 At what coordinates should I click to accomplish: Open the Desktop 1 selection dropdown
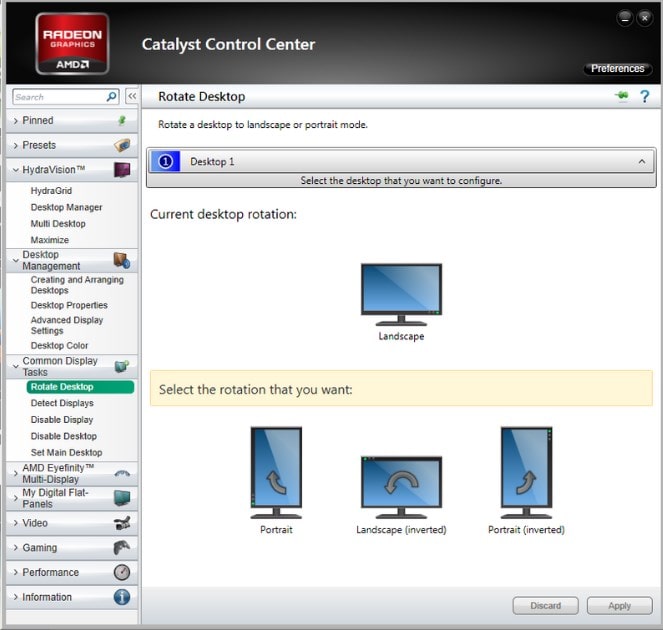[401, 162]
